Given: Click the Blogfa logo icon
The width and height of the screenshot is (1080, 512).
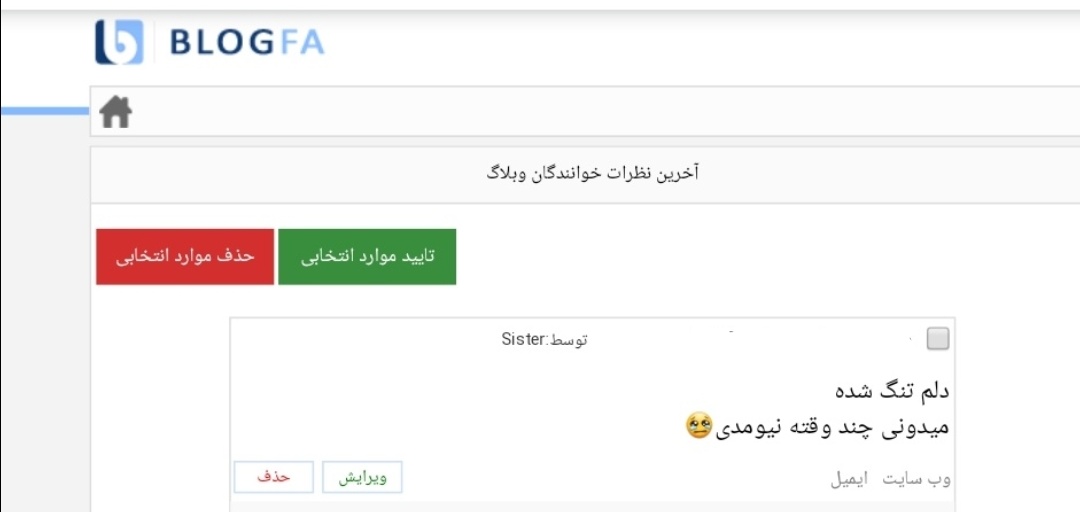Looking at the screenshot, I should click(119, 41).
